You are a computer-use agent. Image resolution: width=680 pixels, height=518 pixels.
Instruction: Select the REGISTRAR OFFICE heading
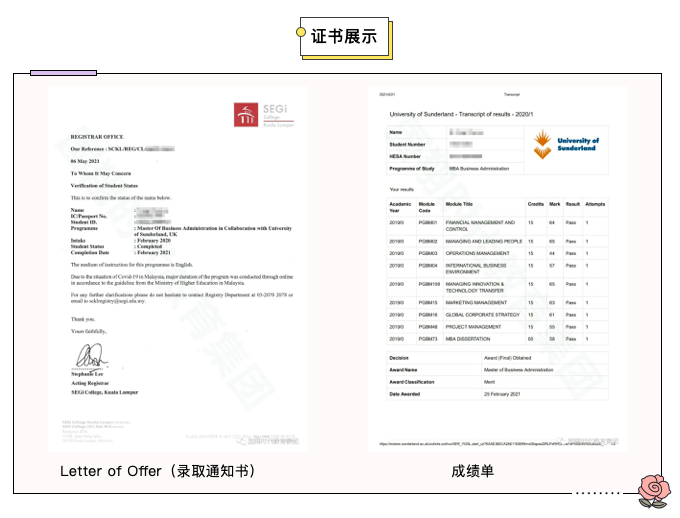point(97,137)
